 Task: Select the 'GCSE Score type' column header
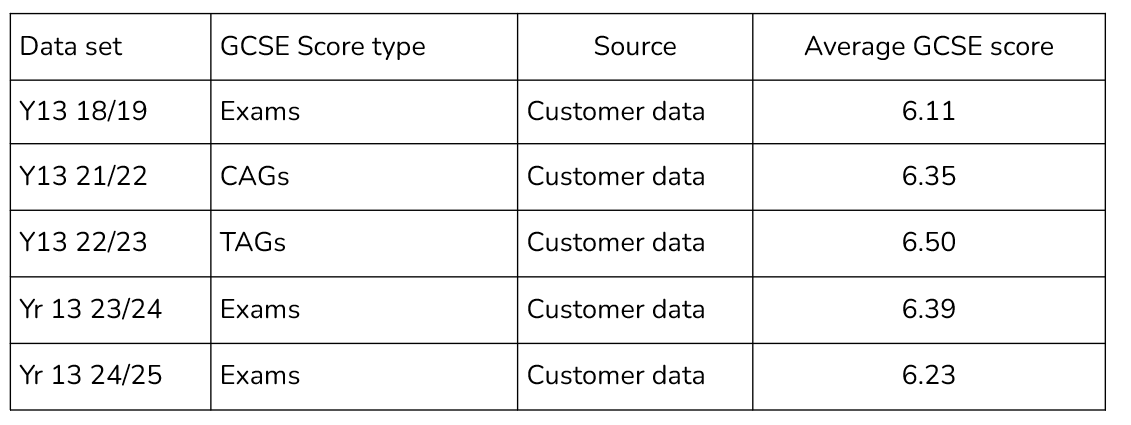[x=364, y=46]
